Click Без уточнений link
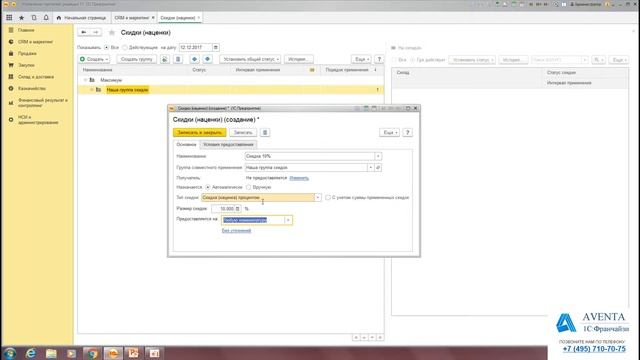 [236, 231]
